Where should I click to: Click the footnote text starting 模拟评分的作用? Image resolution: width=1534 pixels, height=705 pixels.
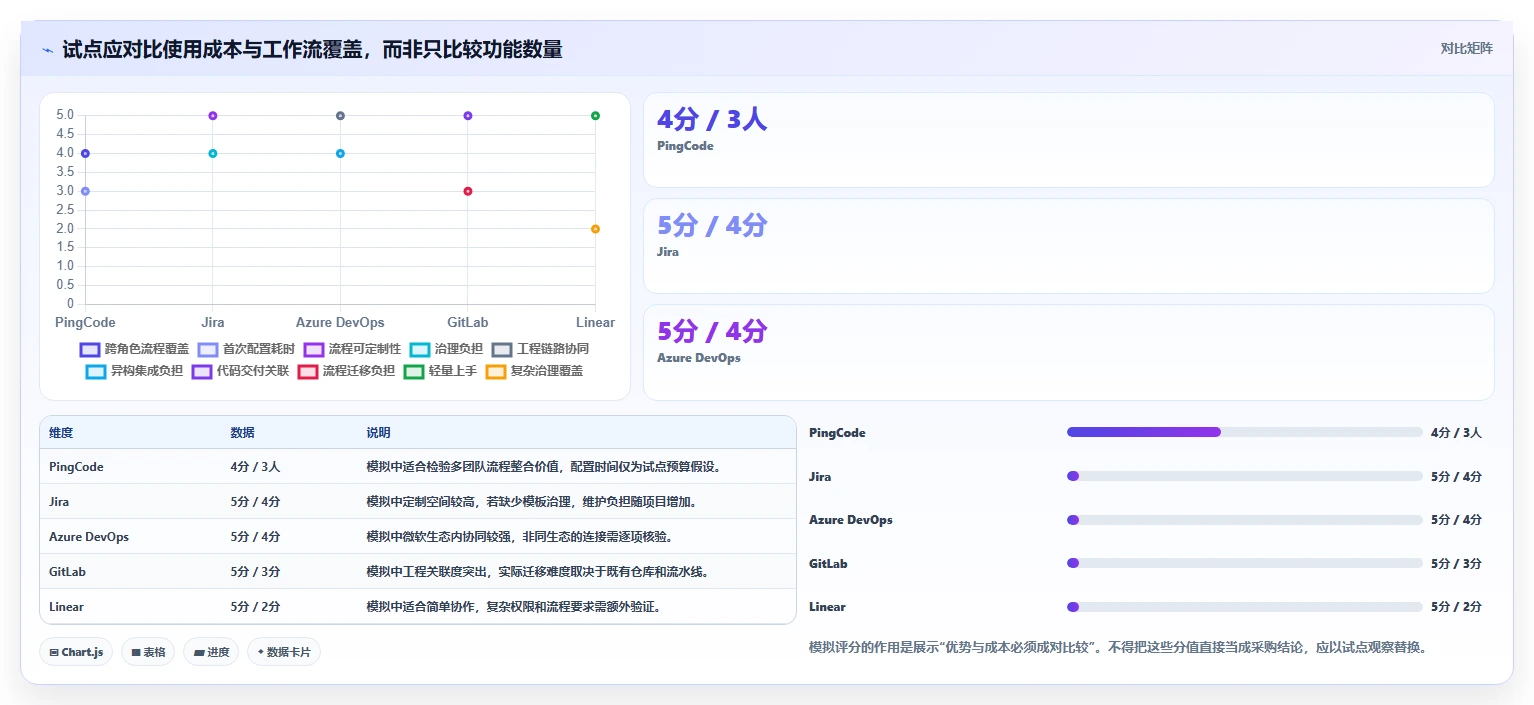pos(1118,647)
